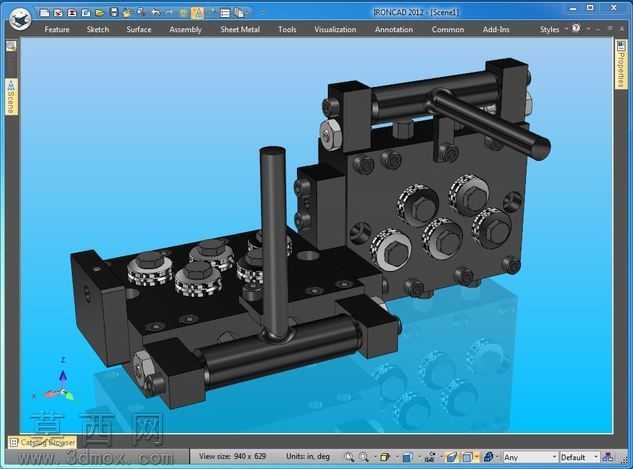Expand the Properties side panel tab
The height and width of the screenshot is (469, 633).
[621, 64]
